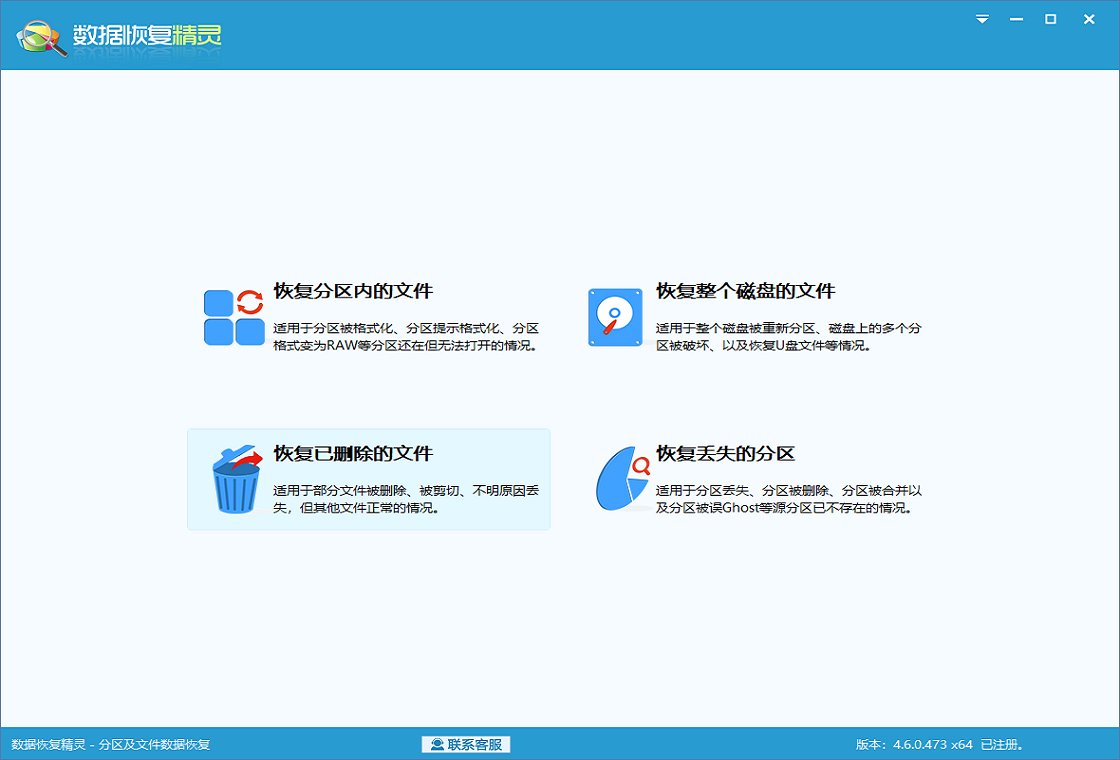The width and height of the screenshot is (1120, 760).
Task: Click the pie chart lost partition icon
Action: [x=623, y=479]
